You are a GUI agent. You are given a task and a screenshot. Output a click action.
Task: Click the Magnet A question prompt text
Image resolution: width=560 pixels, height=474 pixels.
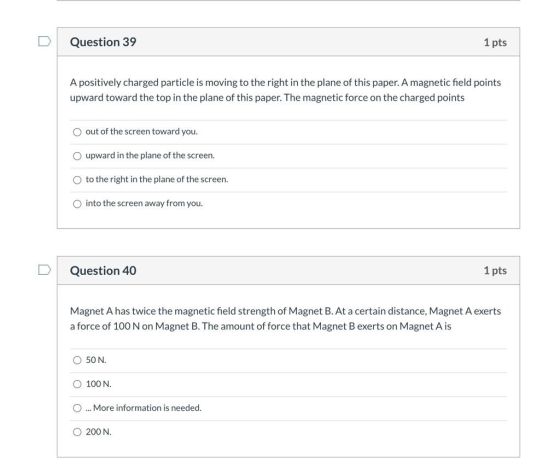(285, 319)
